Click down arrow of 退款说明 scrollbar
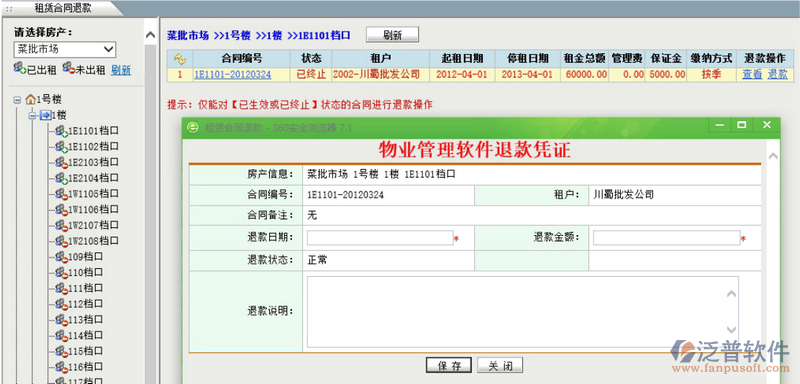Image resolution: width=800 pixels, height=384 pixels. pos(731,330)
